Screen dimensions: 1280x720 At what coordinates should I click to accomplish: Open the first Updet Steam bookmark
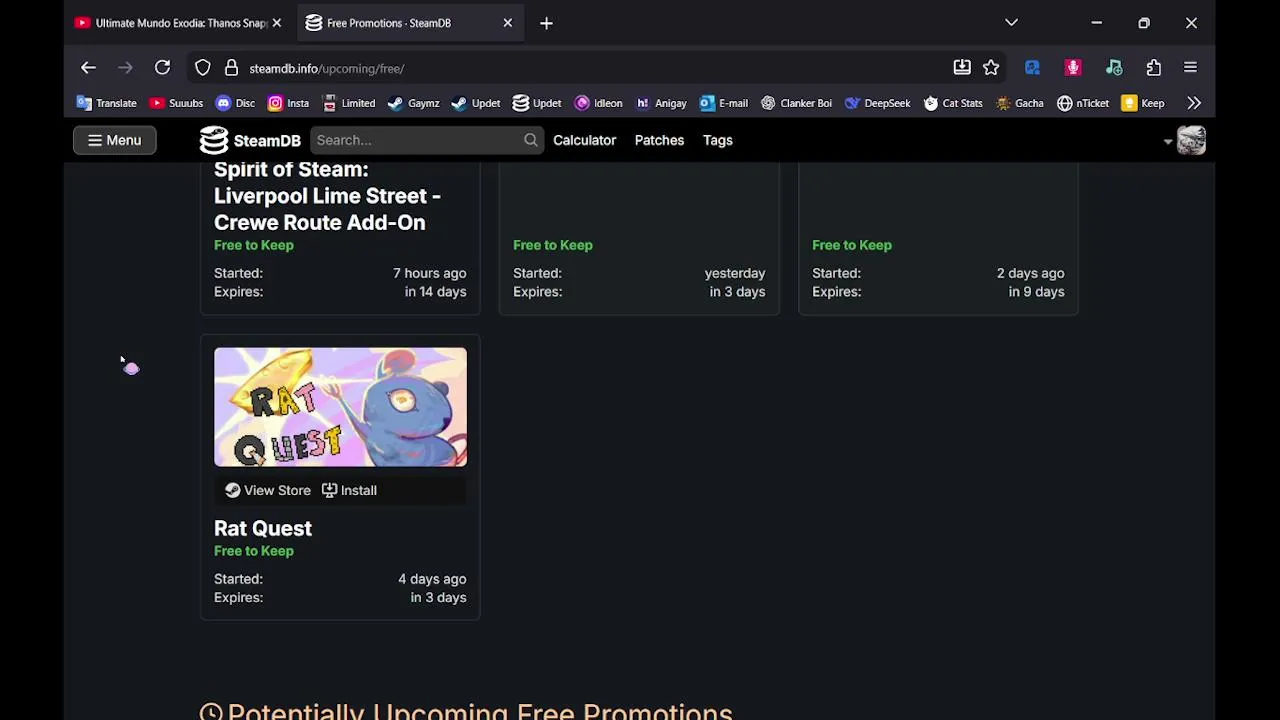click(476, 103)
